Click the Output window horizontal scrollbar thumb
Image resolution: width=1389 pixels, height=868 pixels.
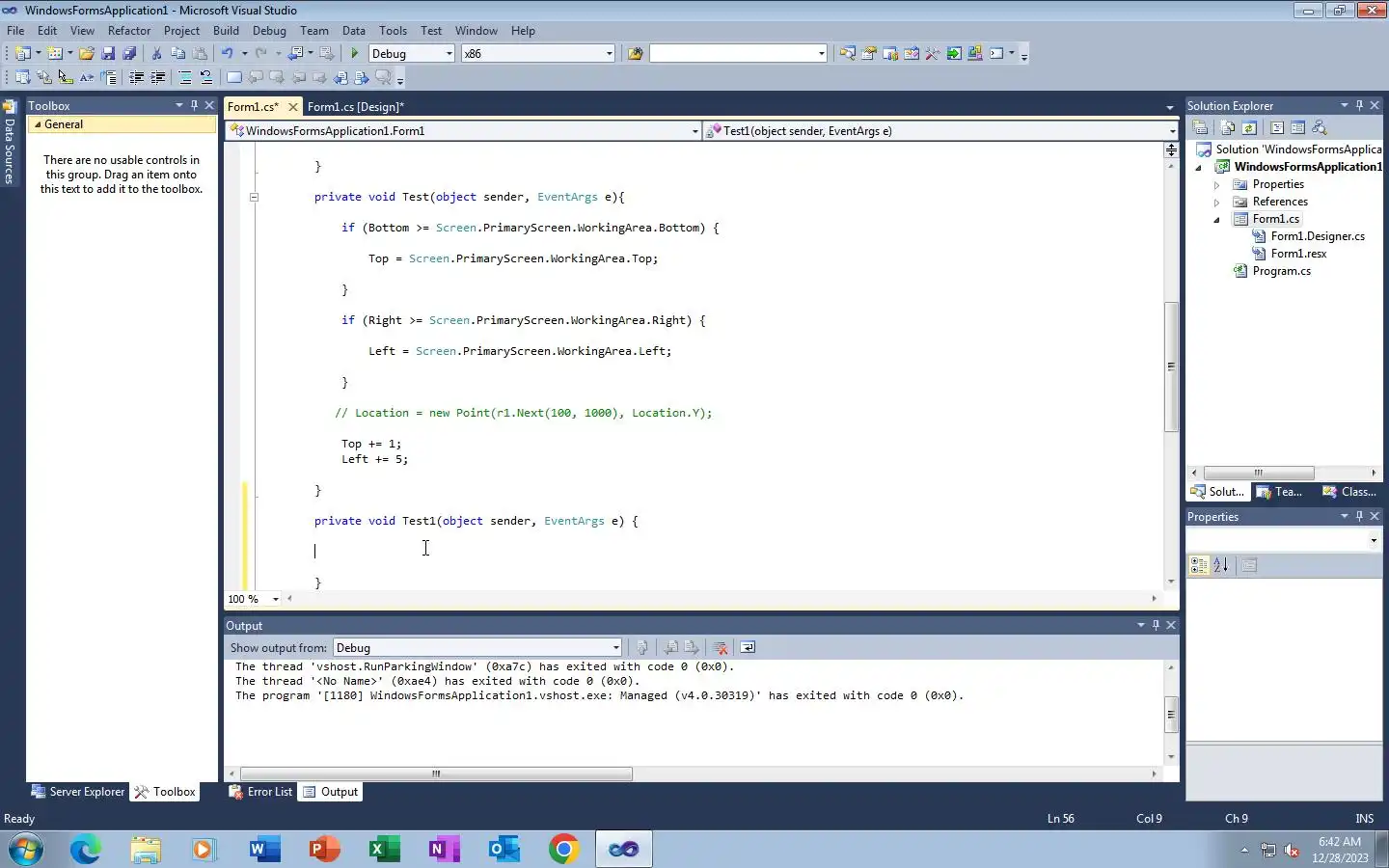[x=436, y=773]
